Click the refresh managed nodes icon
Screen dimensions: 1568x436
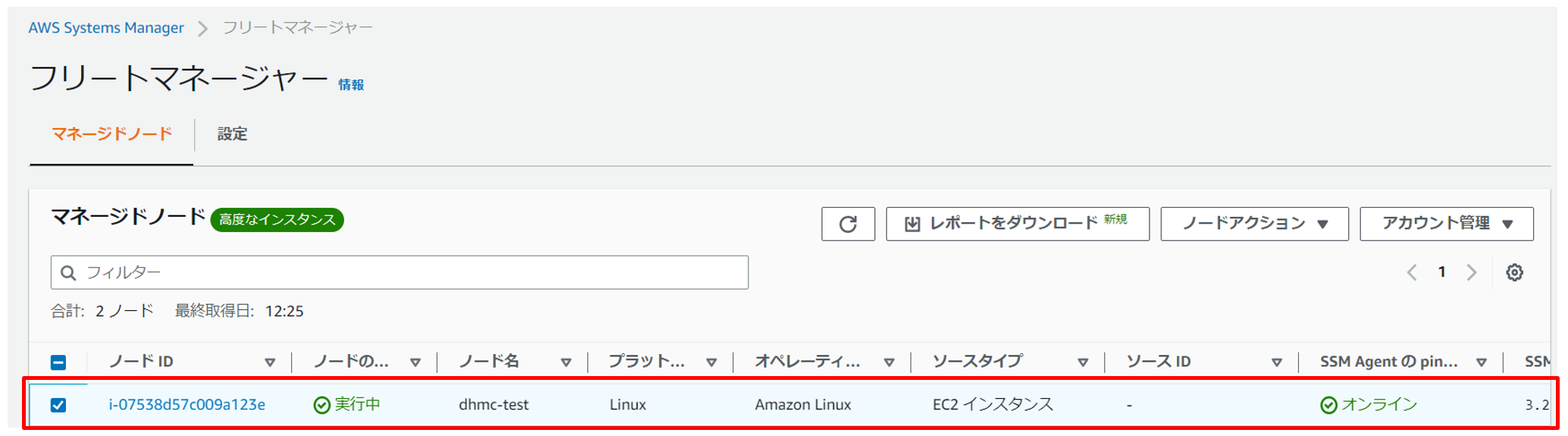[x=848, y=224]
